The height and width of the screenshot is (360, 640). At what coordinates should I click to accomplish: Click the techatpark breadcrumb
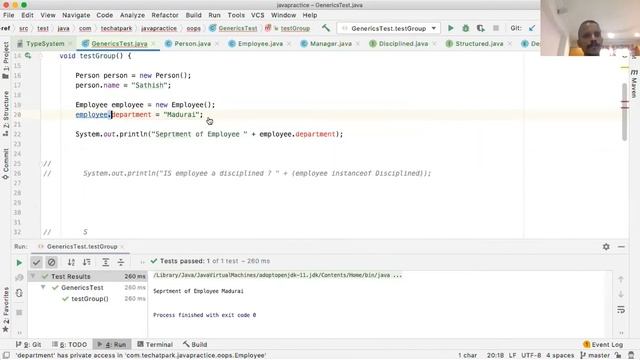point(116,29)
